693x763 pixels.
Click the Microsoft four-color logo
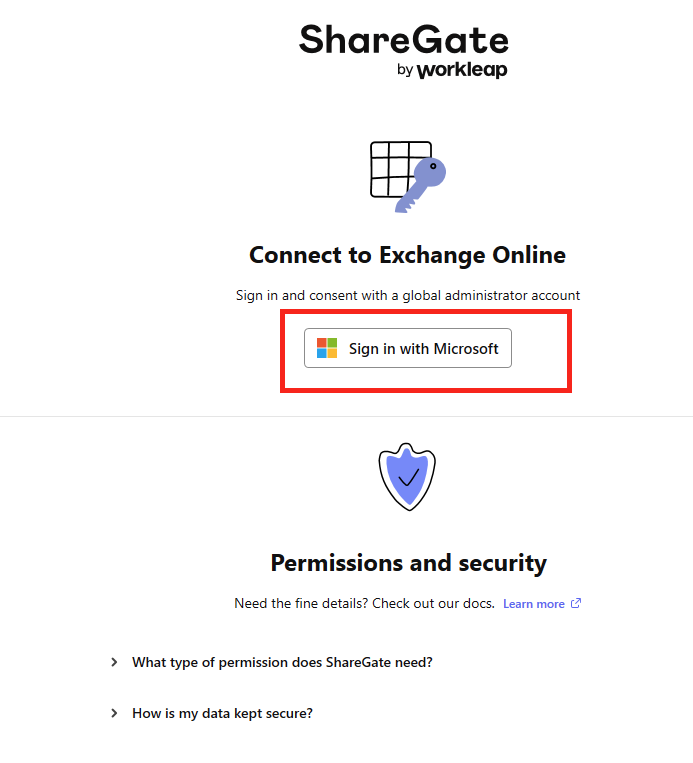pos(327,348)
